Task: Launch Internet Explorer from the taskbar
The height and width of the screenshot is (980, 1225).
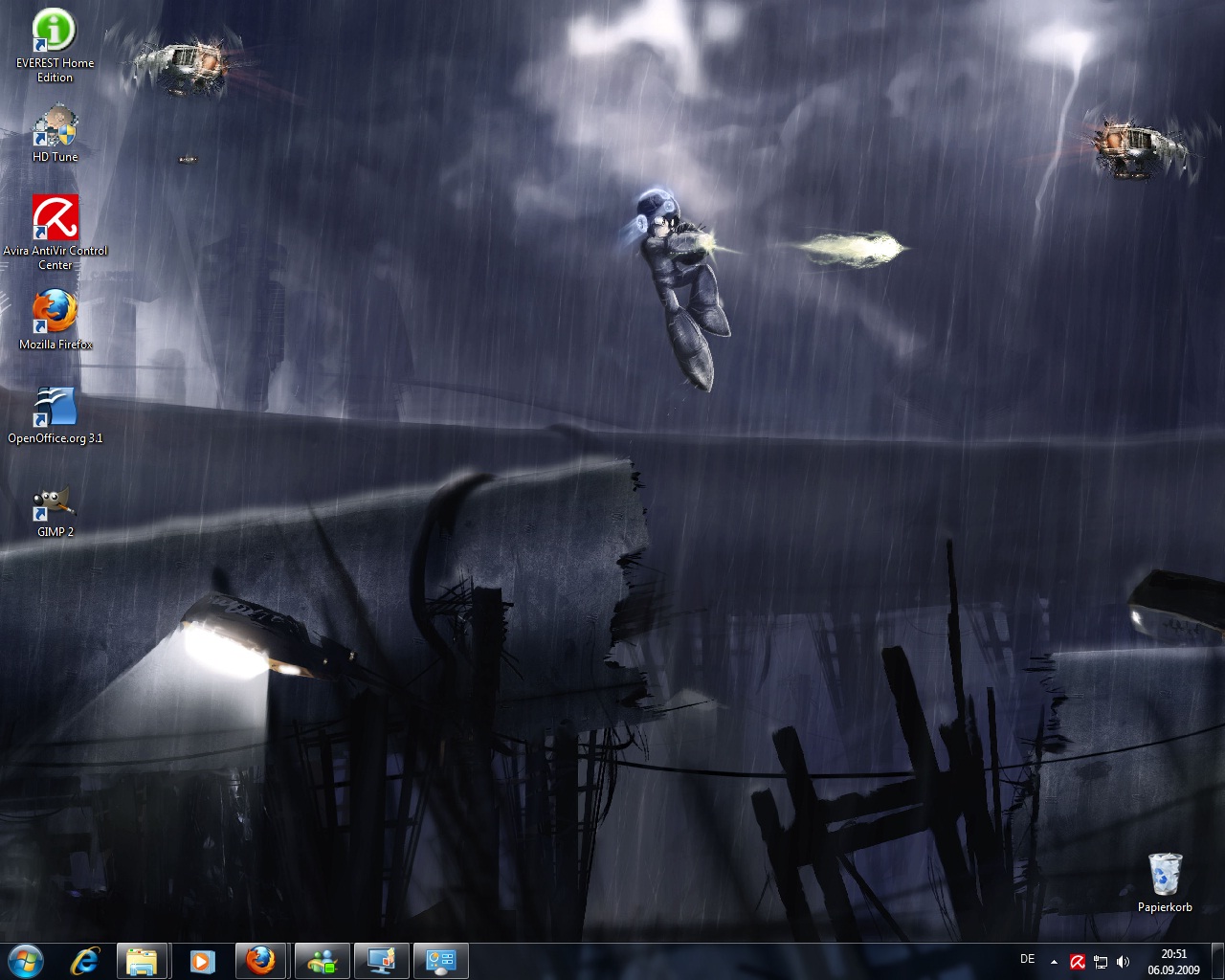Action: click(84, 961)
